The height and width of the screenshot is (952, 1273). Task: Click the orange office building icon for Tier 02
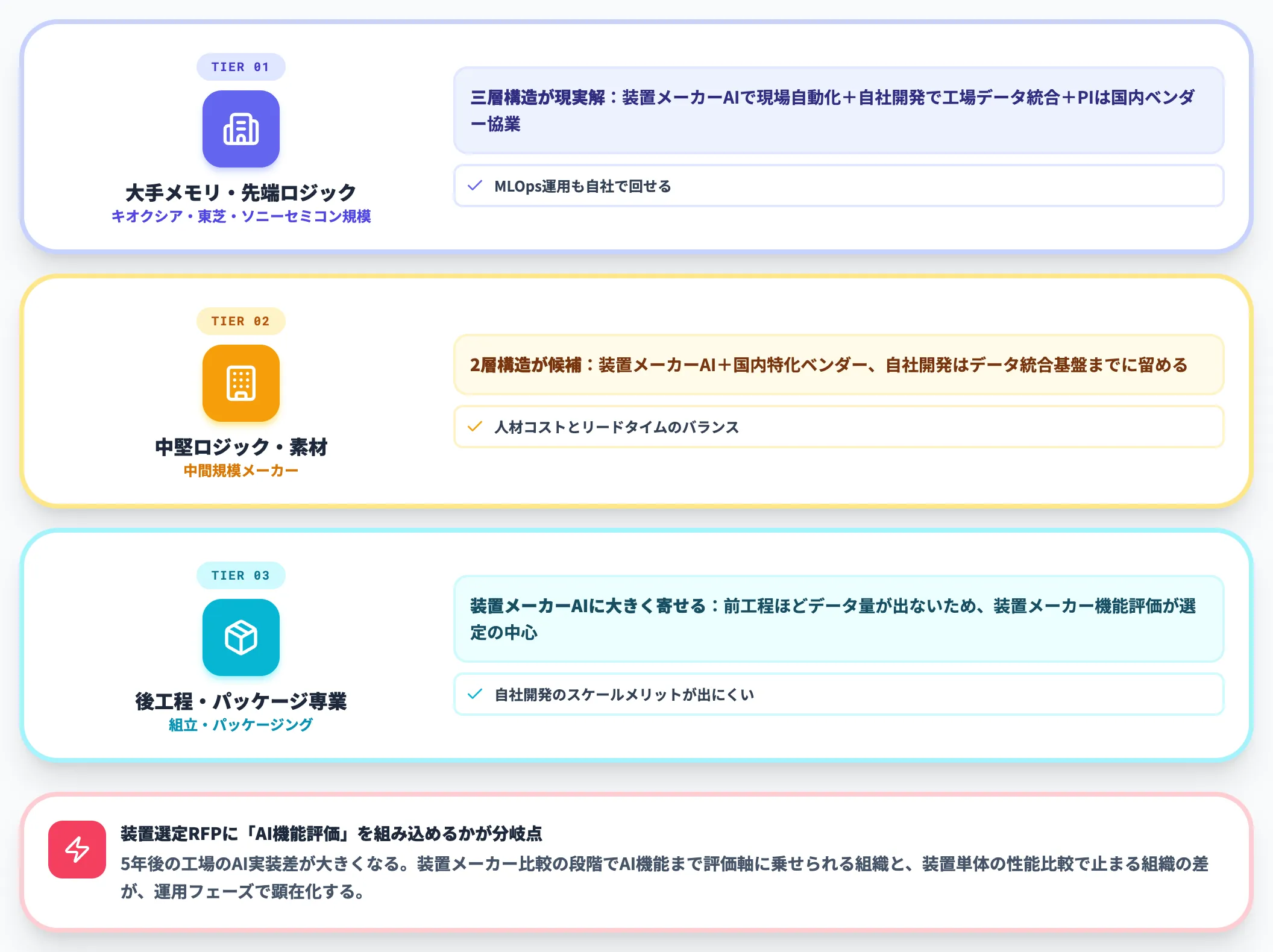point(240,383)
